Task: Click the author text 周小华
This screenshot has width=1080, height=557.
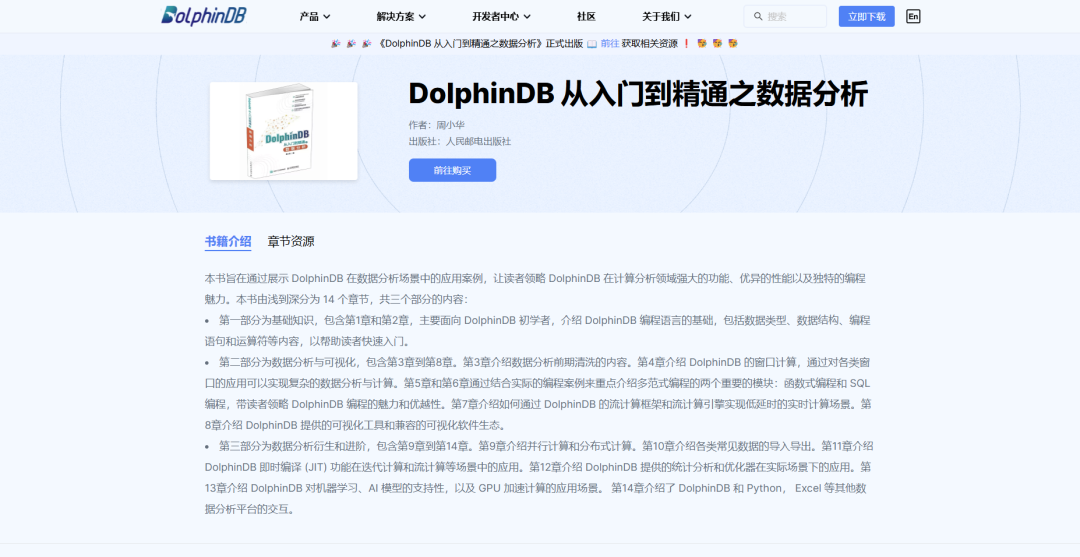Action: [x=450, y=125]
